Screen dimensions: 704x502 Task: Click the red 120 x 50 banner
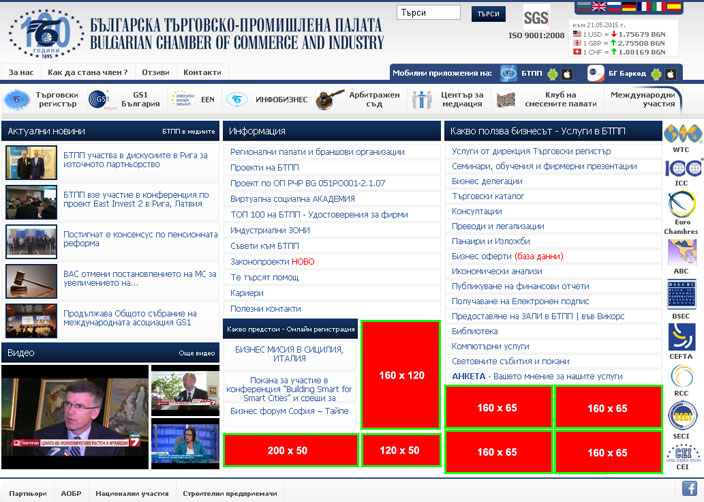[x=401, y=450]
